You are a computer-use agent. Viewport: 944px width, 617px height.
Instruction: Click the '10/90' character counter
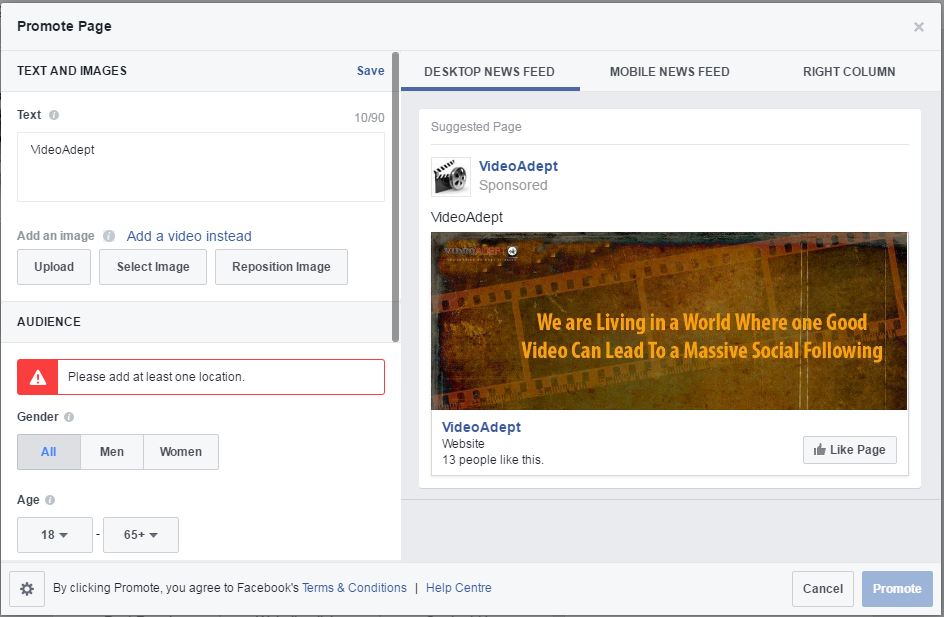coord(369,117)
